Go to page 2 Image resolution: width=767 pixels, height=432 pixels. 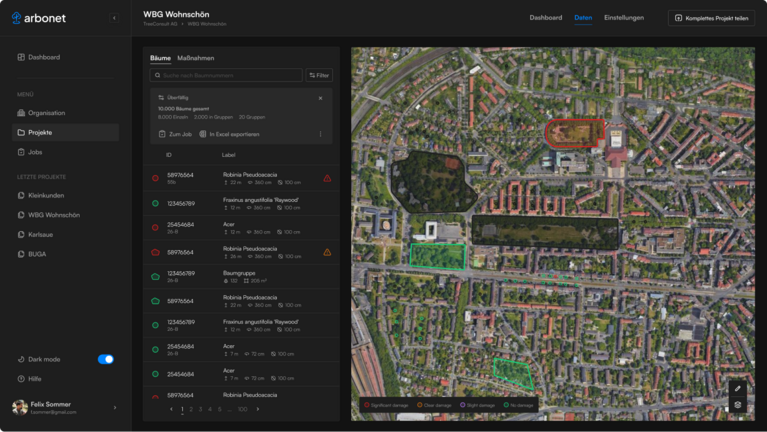[191, 409]
